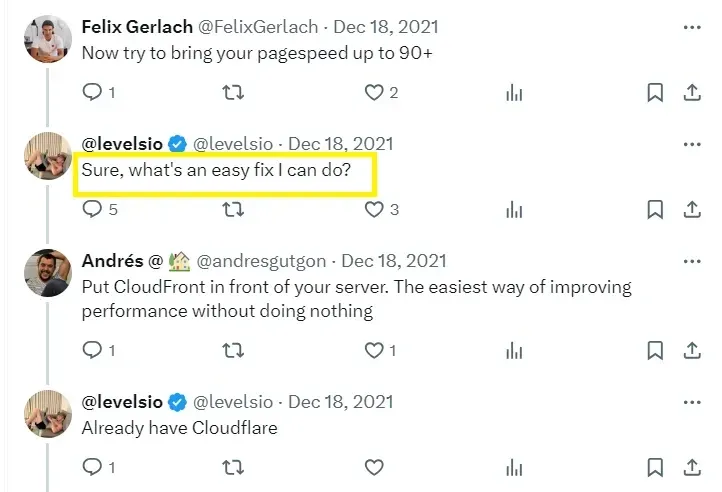The image size is (722, 492).
Task: Retweet Felix Gerlach's tweet
Action: coord(232,93)
